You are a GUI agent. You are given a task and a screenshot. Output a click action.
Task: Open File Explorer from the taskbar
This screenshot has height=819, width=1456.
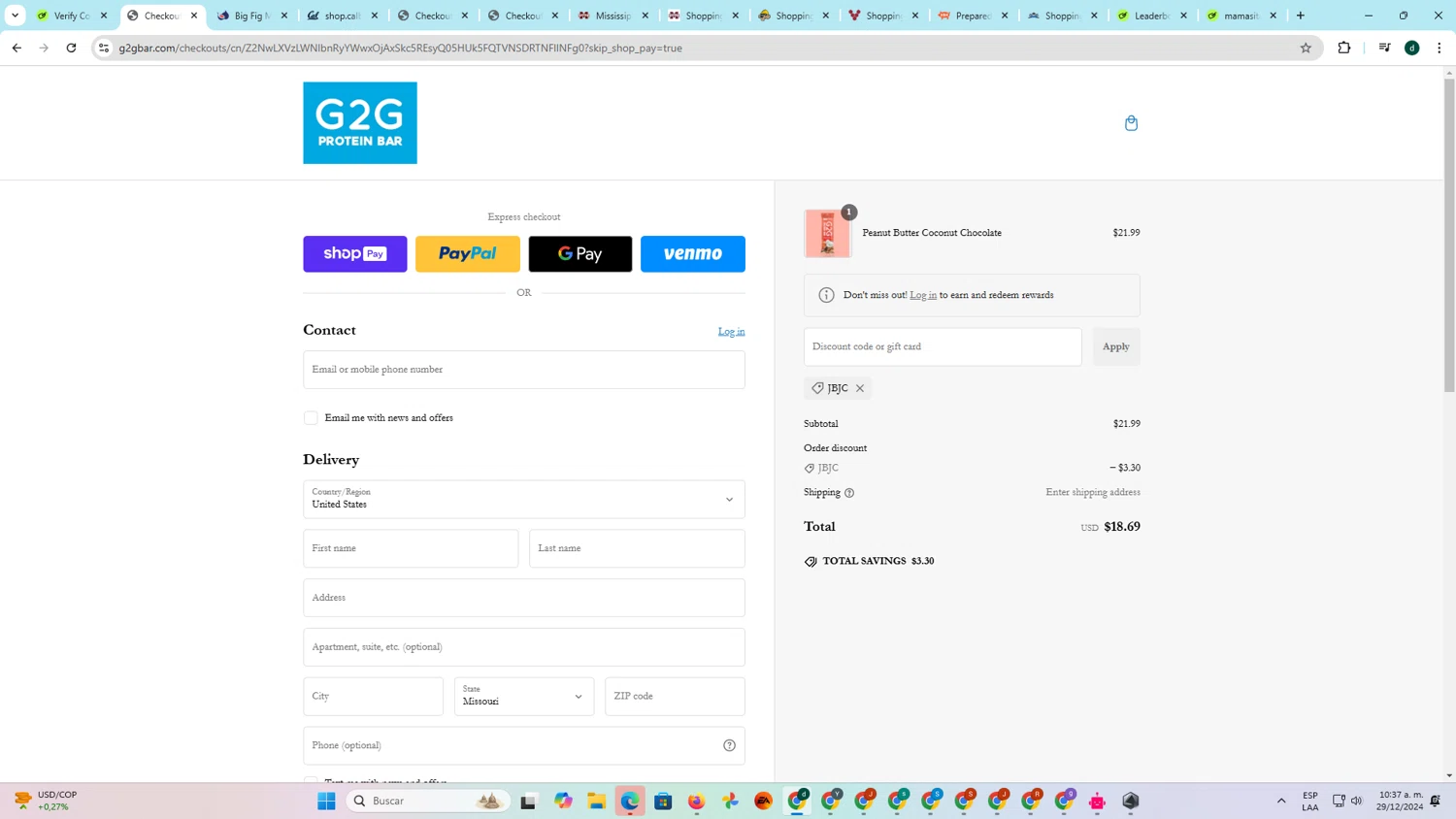pos(596,801)
